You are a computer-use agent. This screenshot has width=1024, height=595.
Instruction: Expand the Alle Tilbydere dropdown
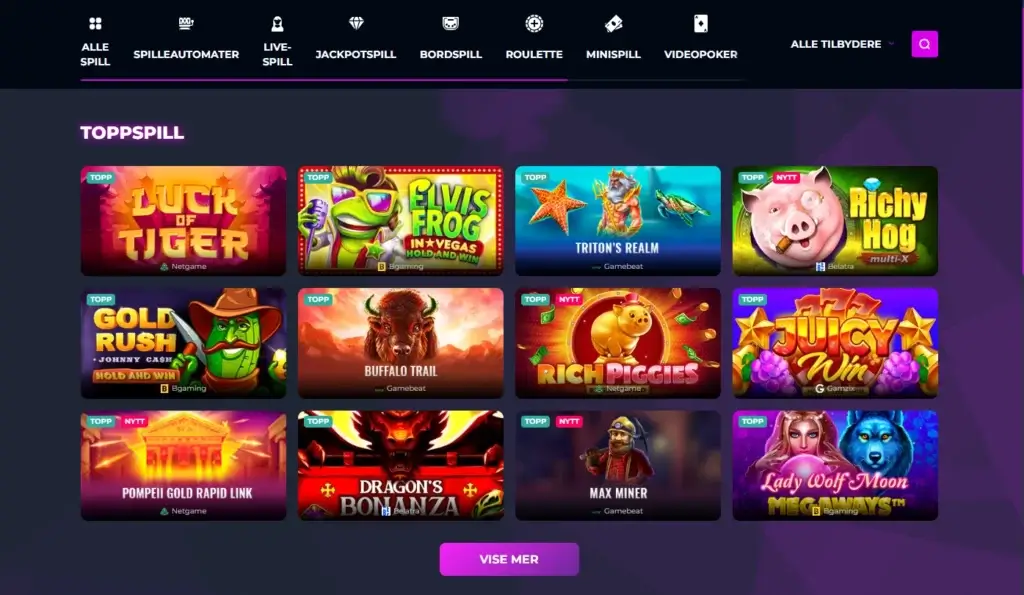(842, 44)
